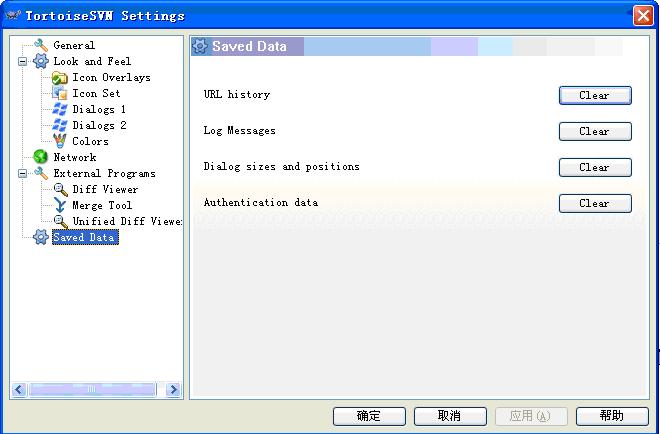Screen dimensions: 660x434
Task: Click the gear icon in Saved Data header
Action: tap(200, 46)
